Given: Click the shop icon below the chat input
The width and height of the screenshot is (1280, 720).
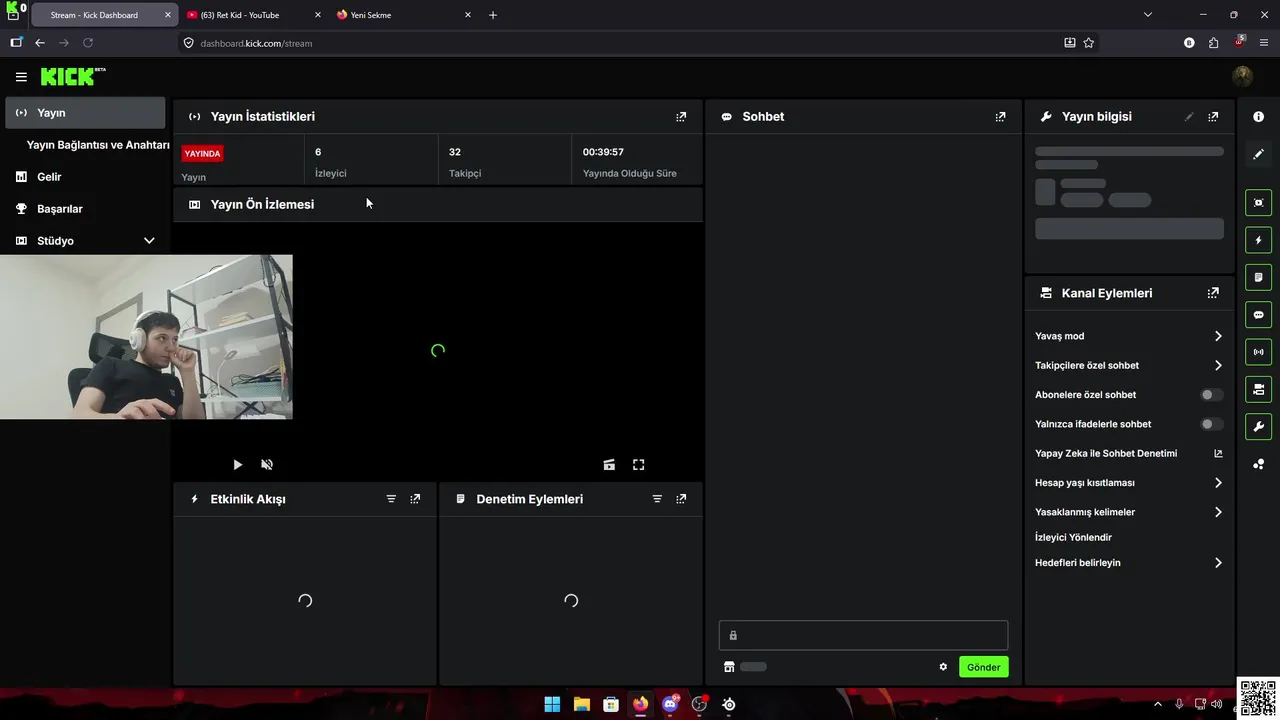Looking at the screenshot, I should [x=729, y=667].
